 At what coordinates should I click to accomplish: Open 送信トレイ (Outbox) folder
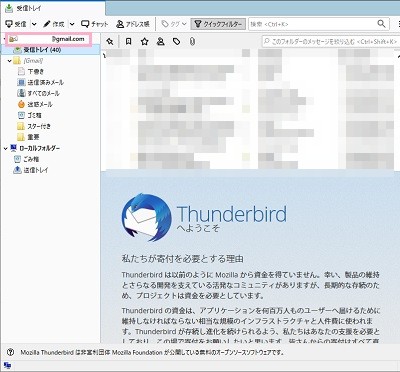(31, 170)
